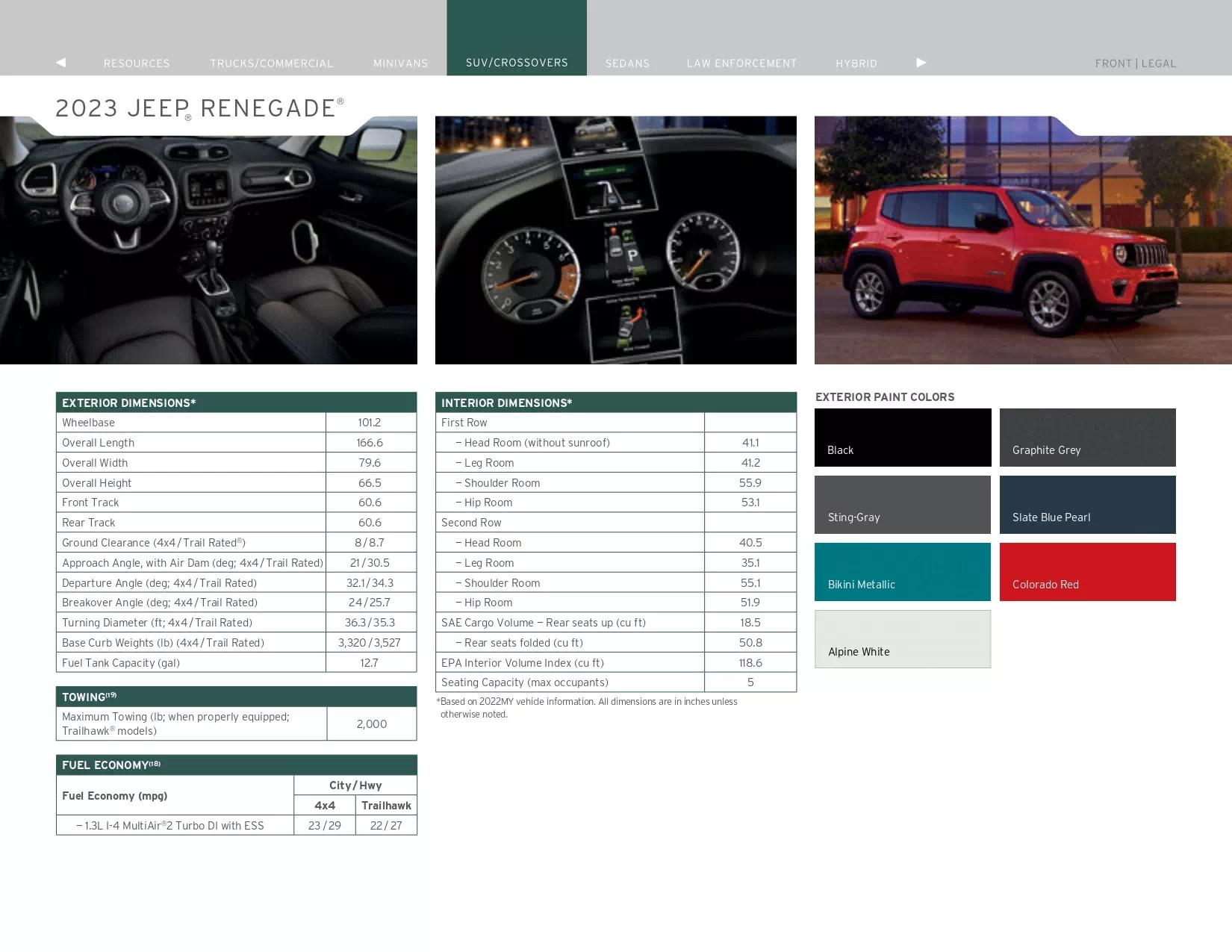
Task: Select the Colorado Red paint swatch
Action: pos(1087,572)
